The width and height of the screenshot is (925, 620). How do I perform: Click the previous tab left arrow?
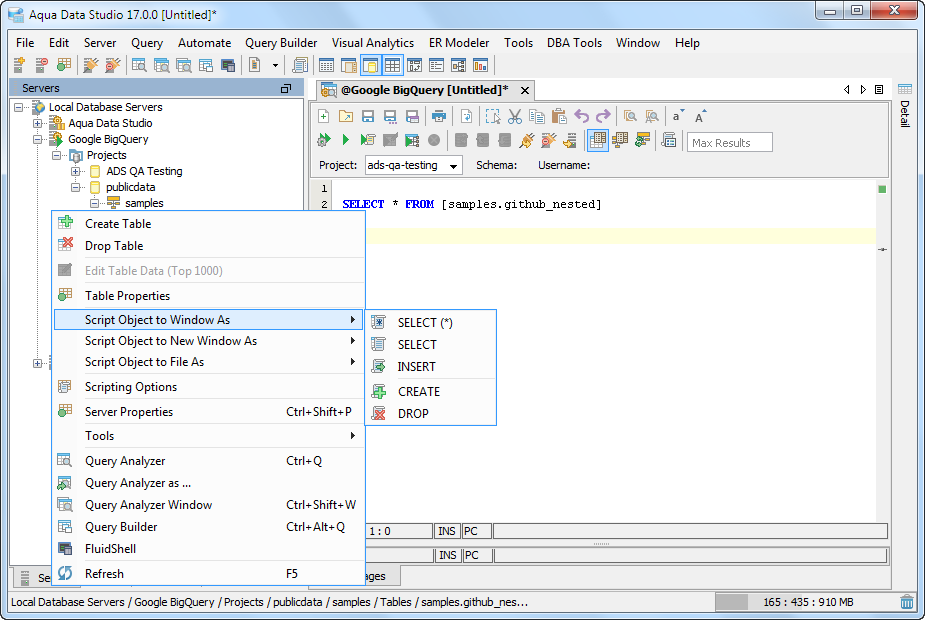coord(847,90)
